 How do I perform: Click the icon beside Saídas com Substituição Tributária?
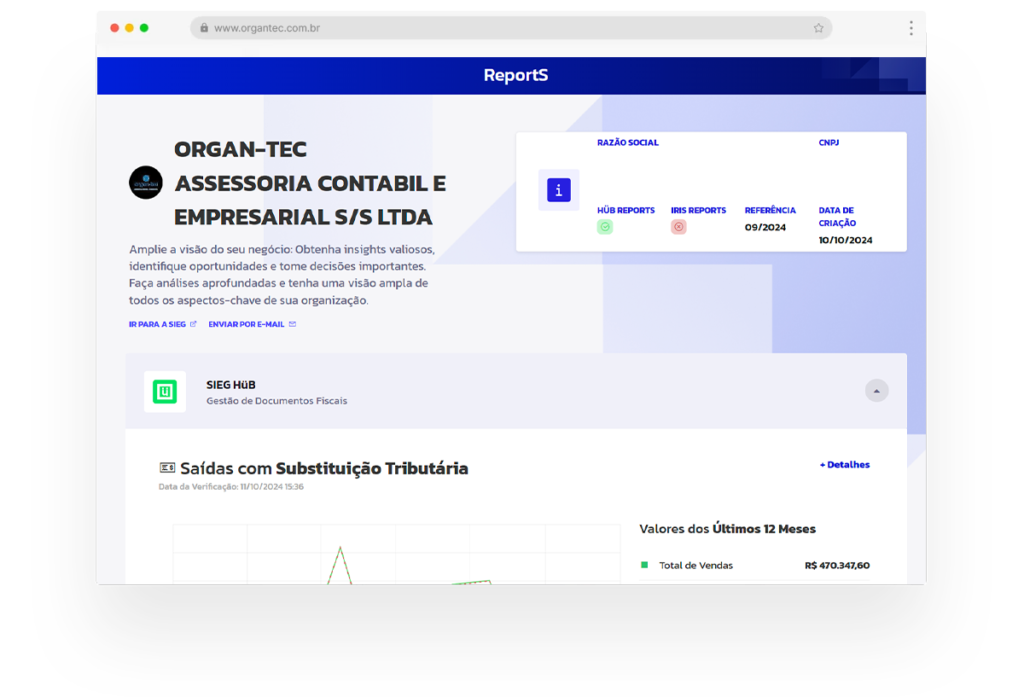167,468
